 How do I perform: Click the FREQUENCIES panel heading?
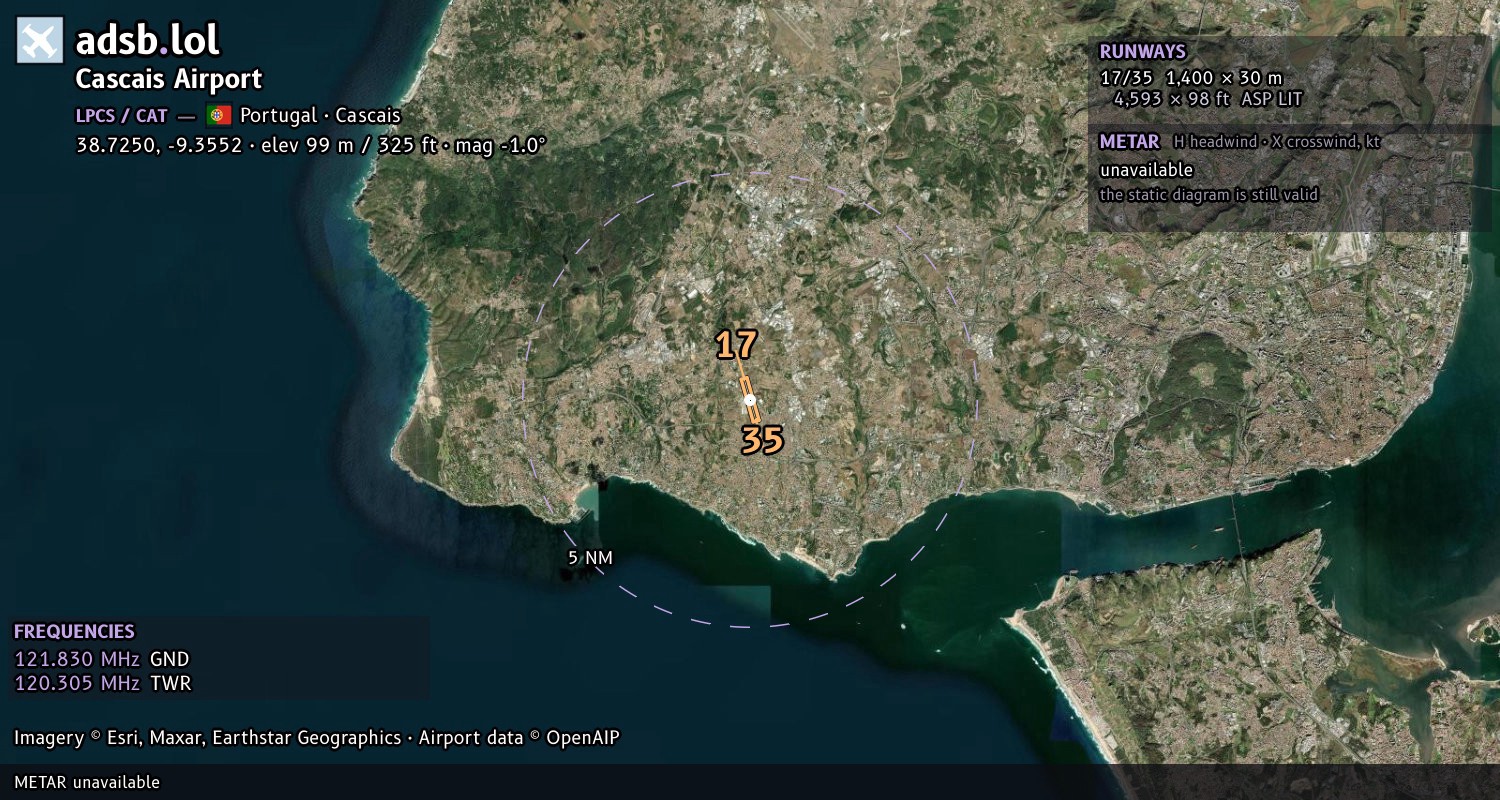click(x=74, y=632)
